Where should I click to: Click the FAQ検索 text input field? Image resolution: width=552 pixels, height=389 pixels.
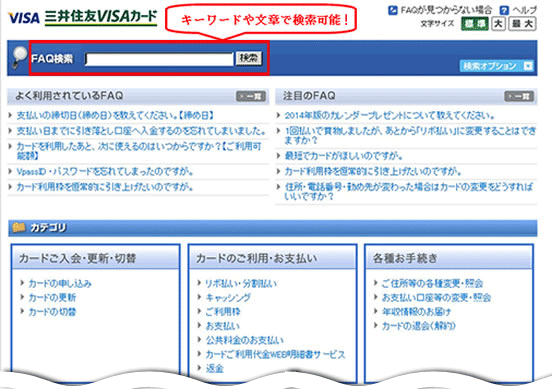tap(159, 59)
